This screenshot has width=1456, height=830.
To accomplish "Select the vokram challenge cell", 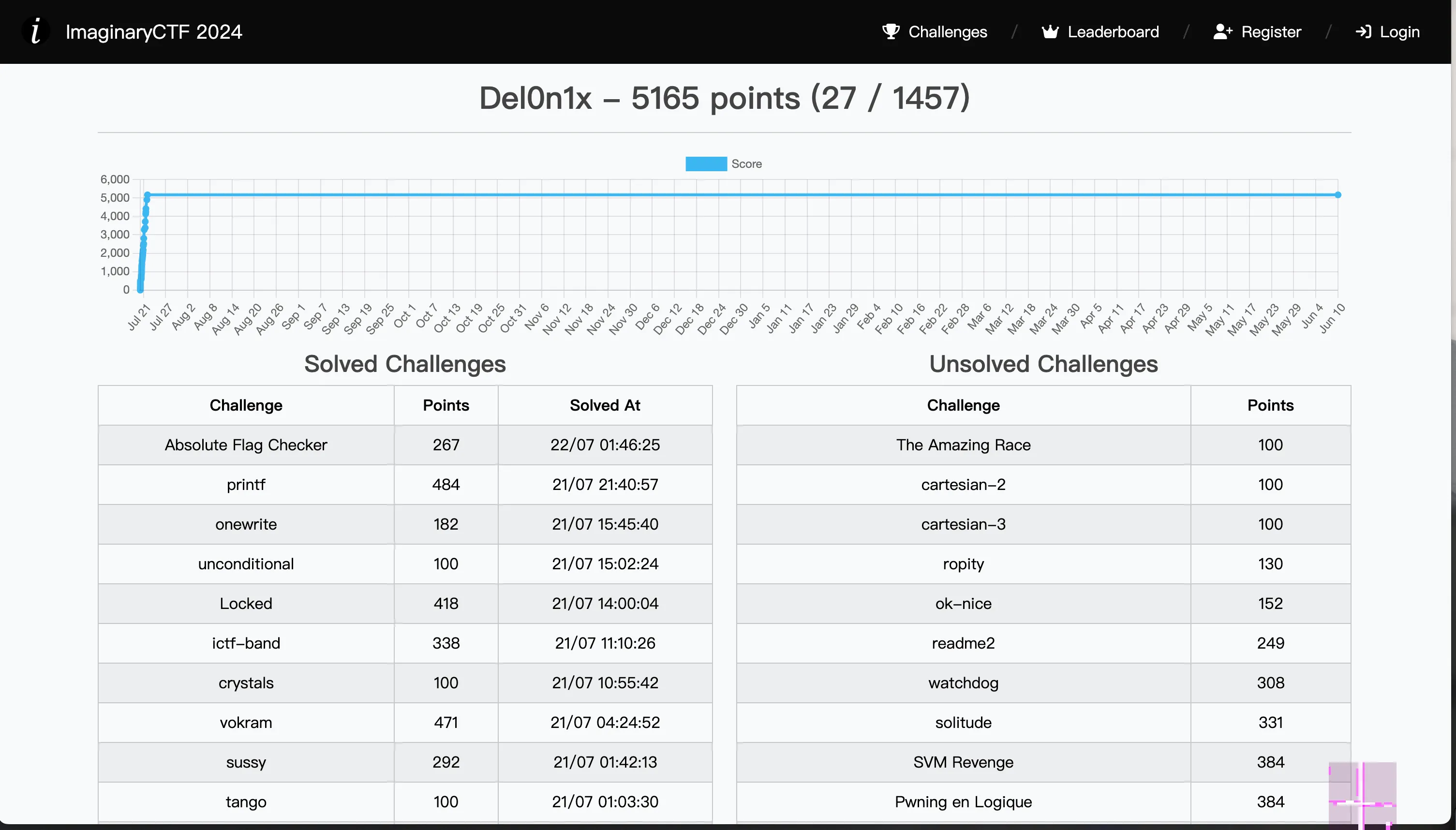I will coord(246,722).
